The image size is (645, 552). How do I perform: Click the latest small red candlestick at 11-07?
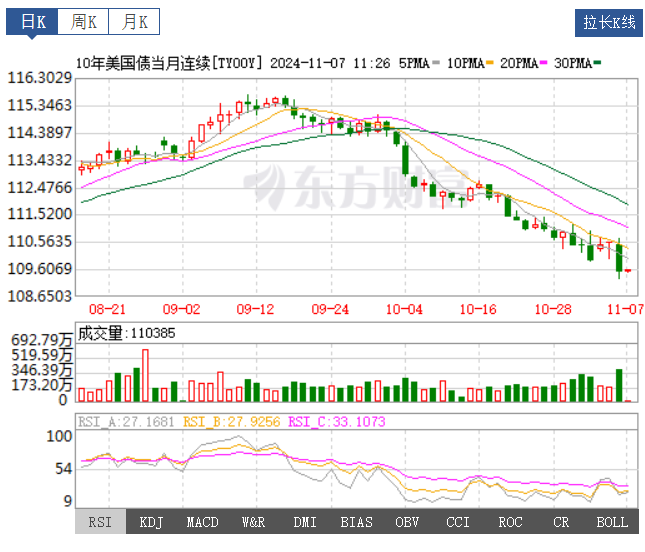(x=628, y=270)
